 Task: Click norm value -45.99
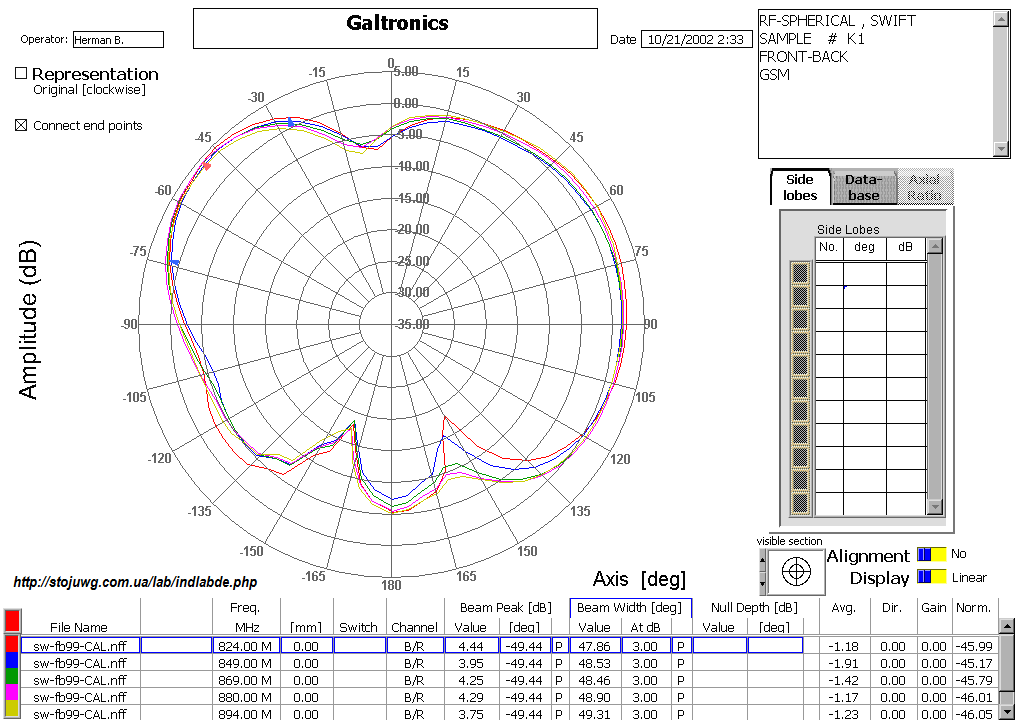tap(974, 646)
